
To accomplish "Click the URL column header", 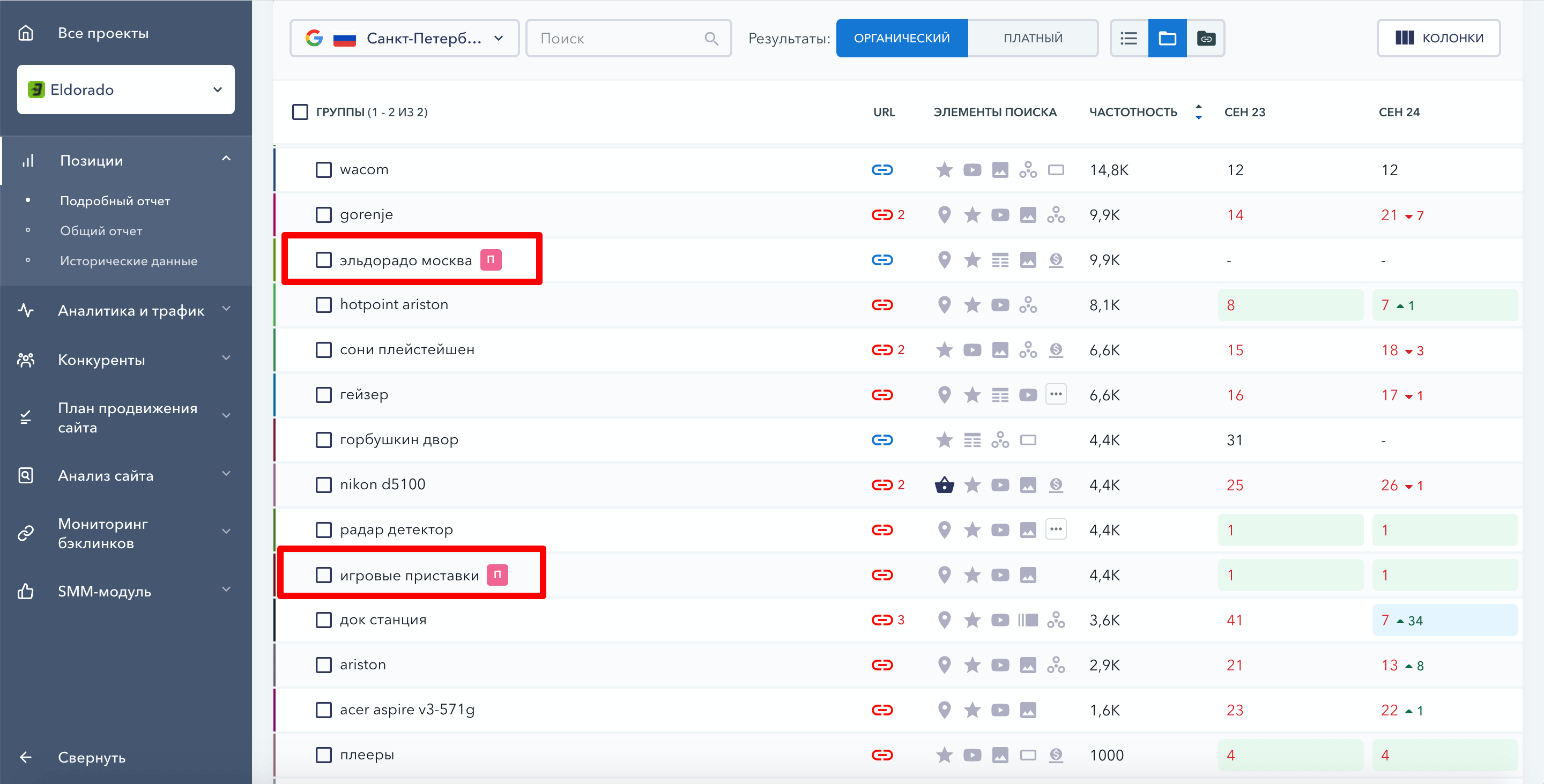I will coord(884,112).
